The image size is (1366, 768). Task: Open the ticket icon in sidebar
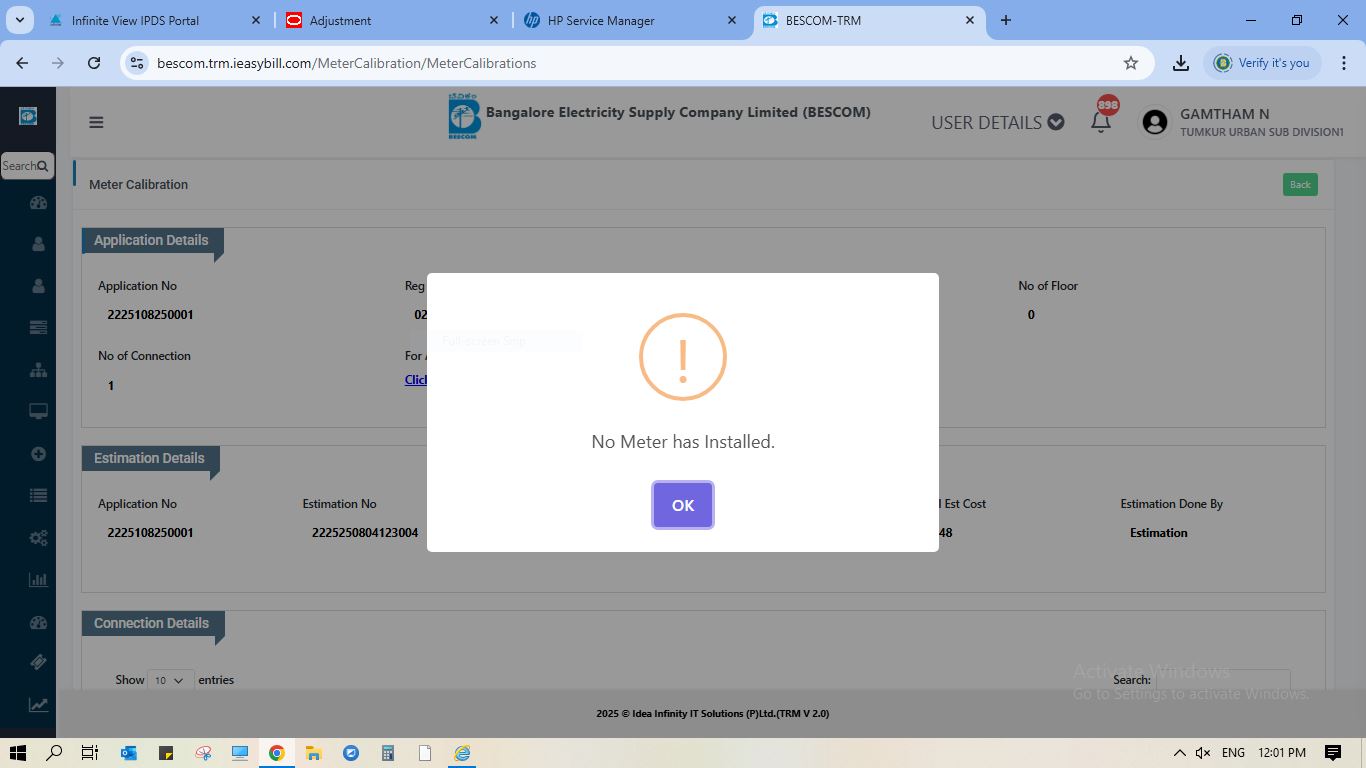click(38, 662)
